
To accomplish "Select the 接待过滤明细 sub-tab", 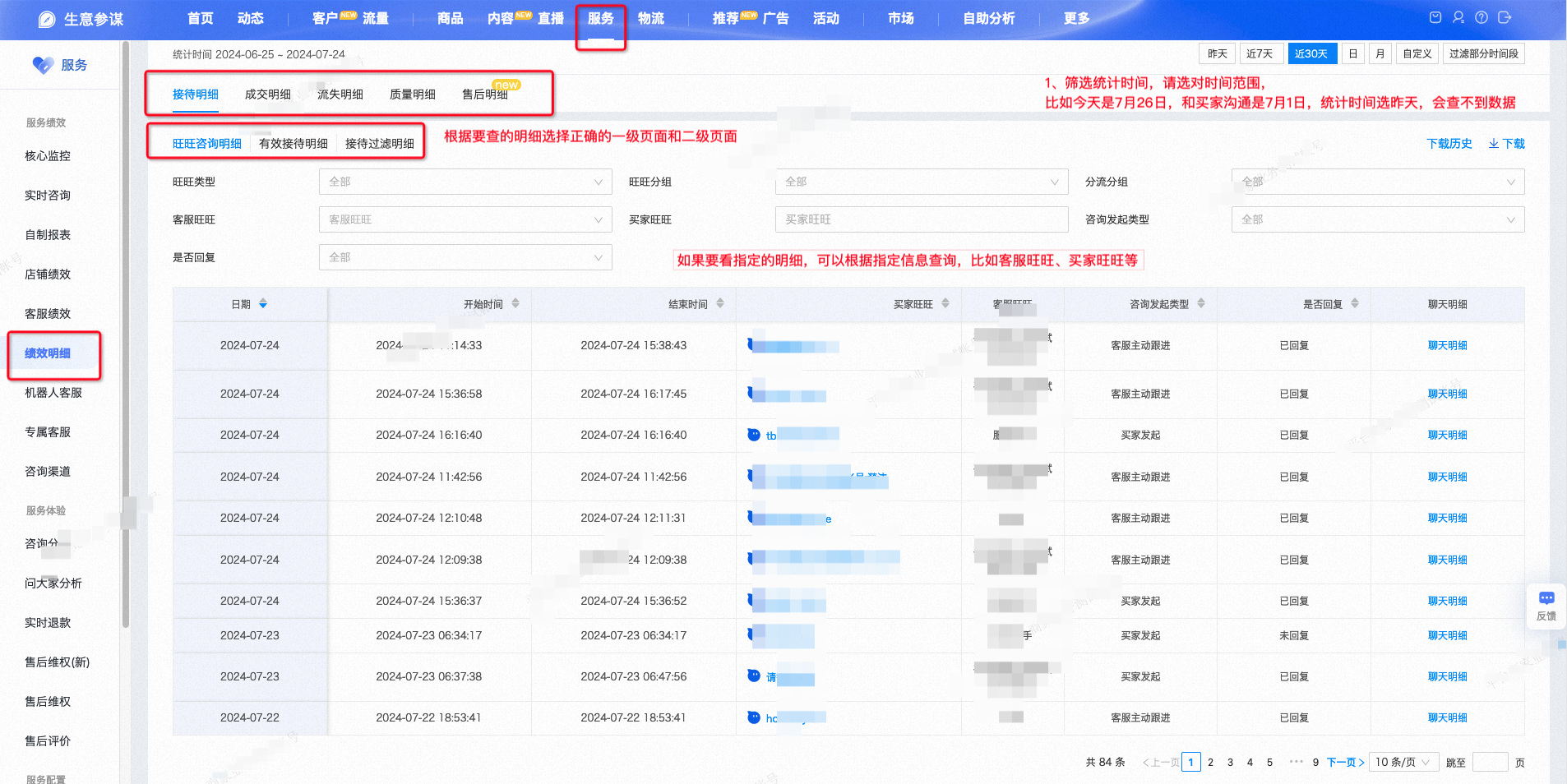I will [x=380, y=144].
